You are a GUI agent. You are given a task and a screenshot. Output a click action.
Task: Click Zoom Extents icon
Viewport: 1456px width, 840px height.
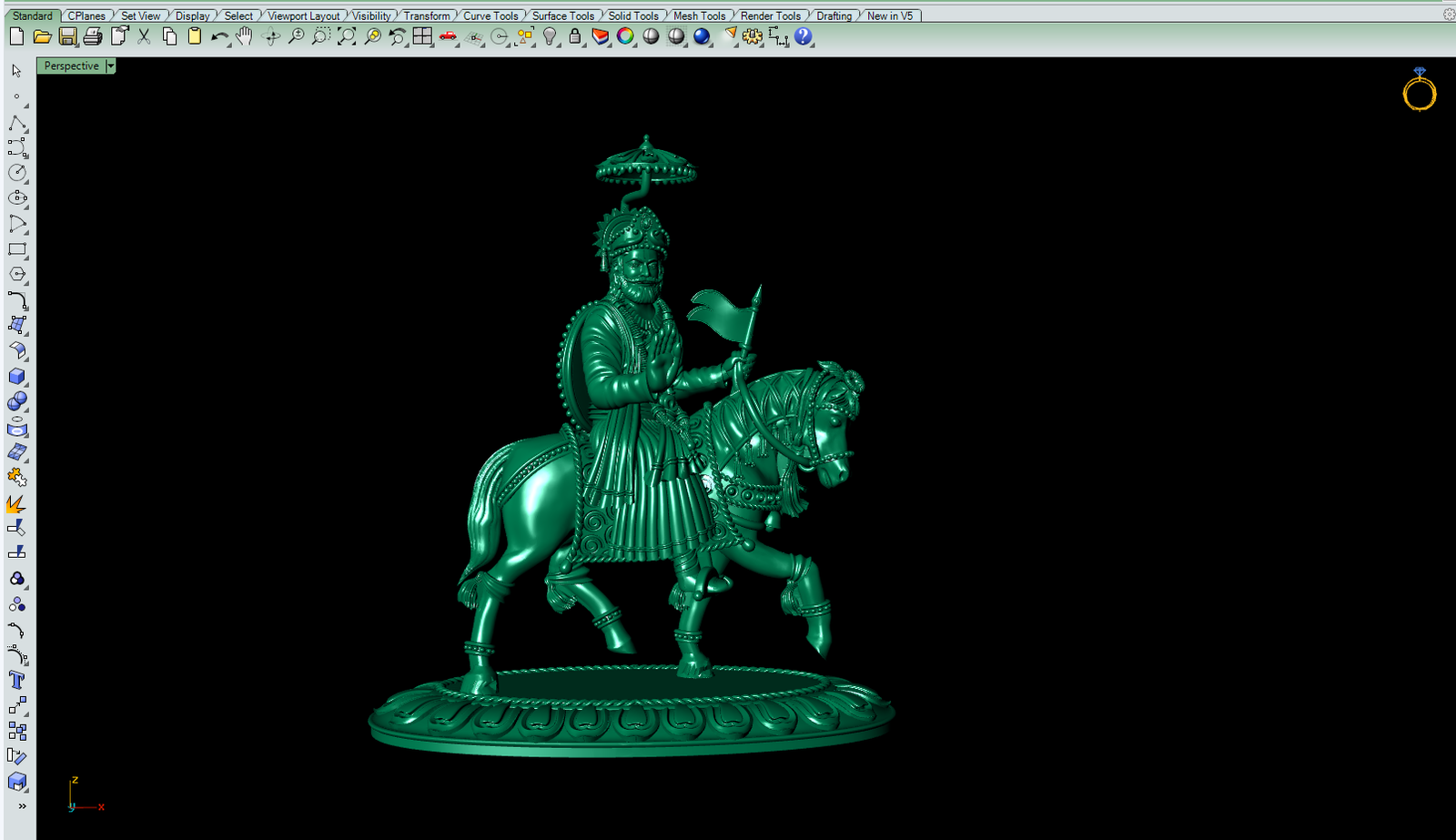tap(347, 36)
